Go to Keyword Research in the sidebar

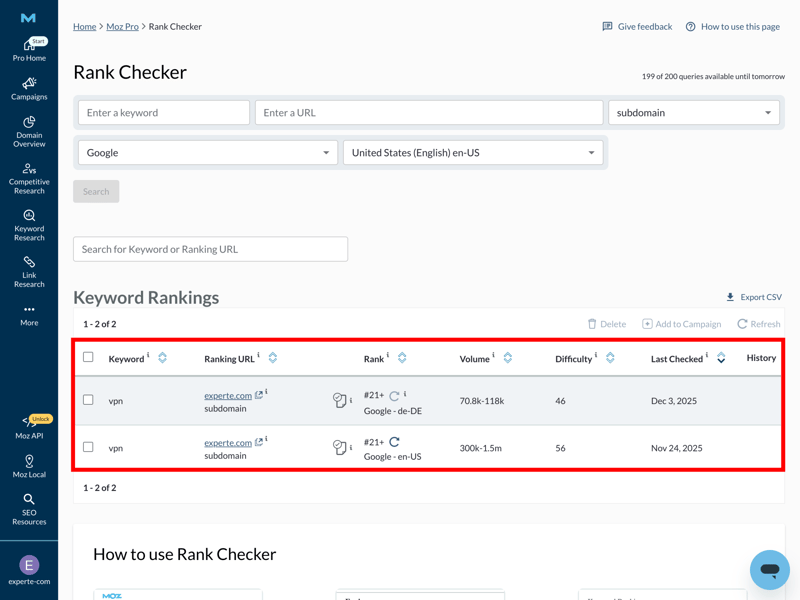pyautogui.click(x=29, y=225)
